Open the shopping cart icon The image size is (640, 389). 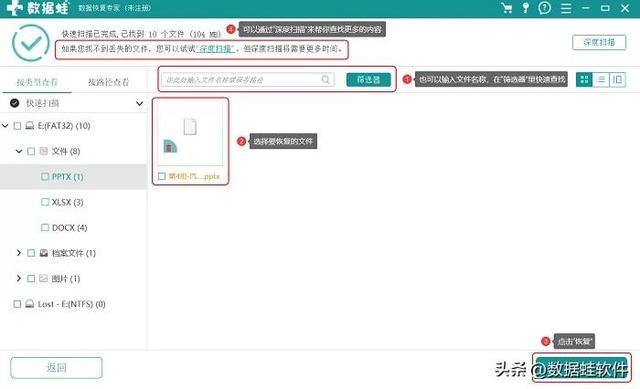click(x=507, y=8)
